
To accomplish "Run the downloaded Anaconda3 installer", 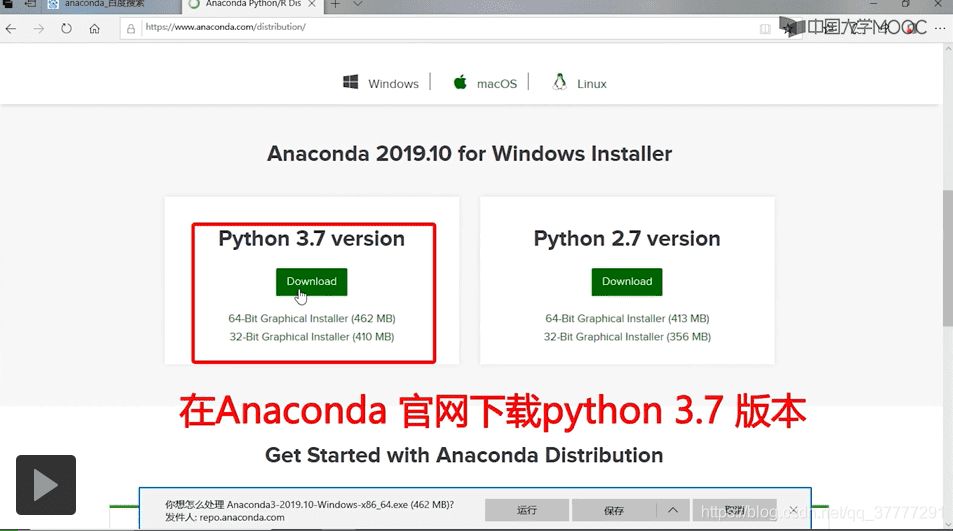I will tap(527, 510).
